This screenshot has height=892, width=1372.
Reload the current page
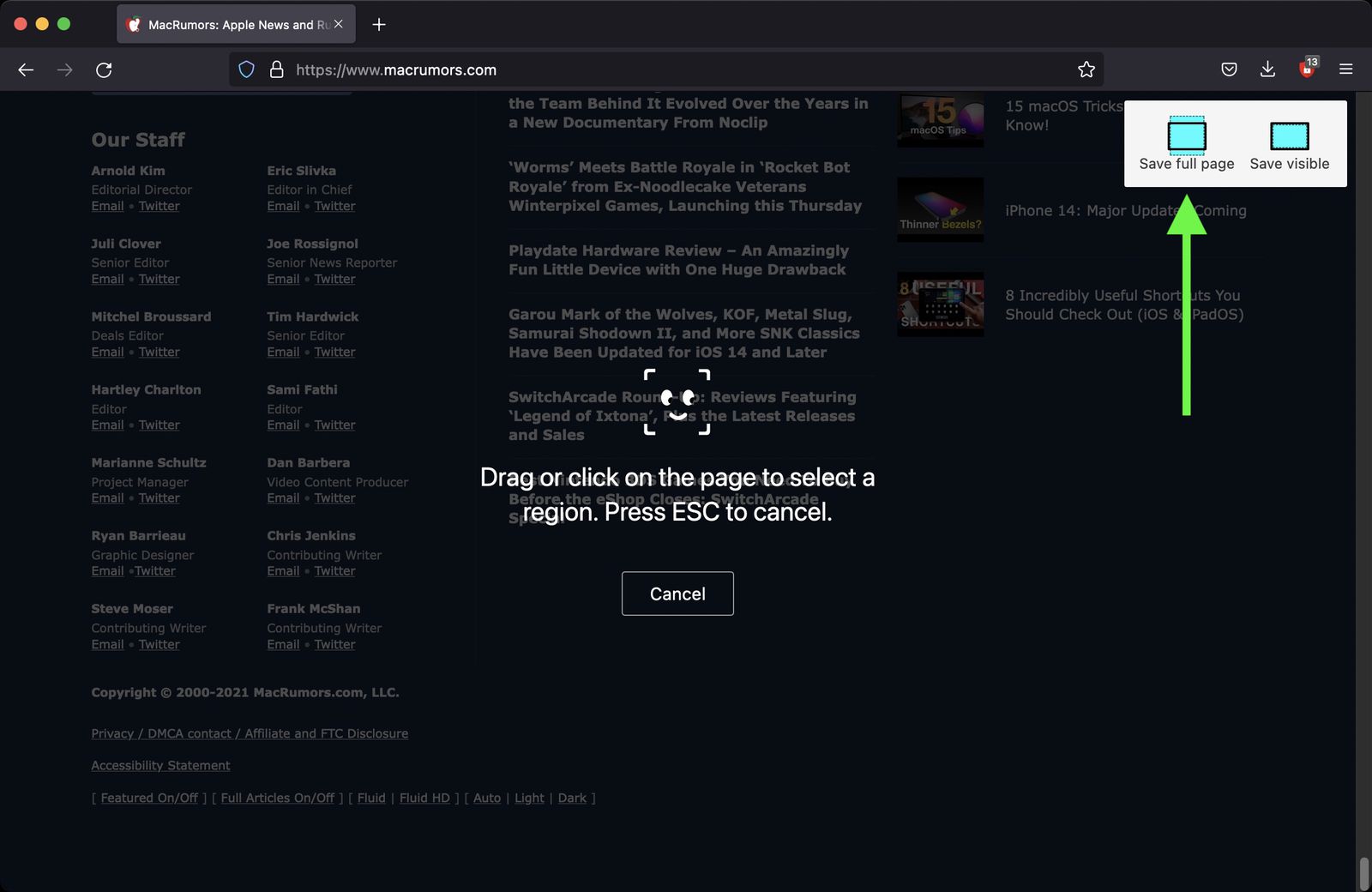coord(104,69)
